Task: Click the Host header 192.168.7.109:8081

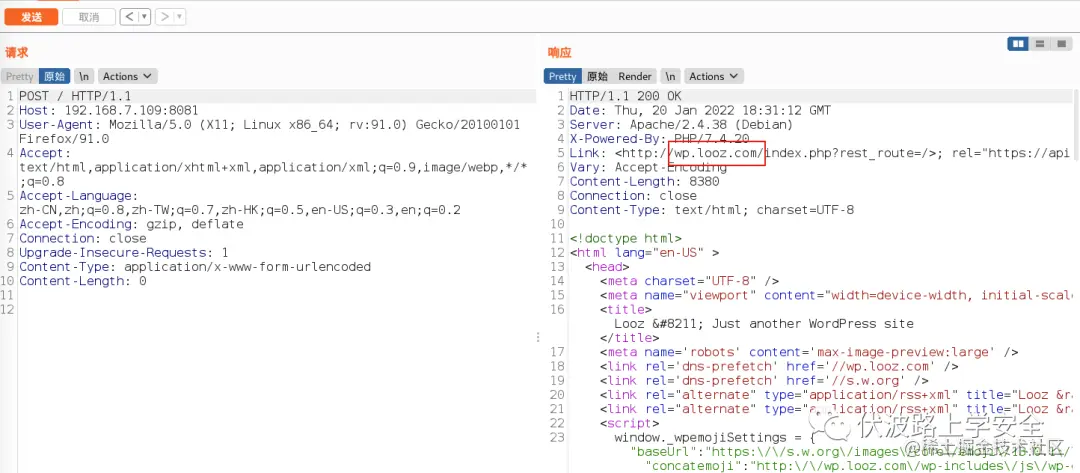Action: pyautogui.click(x=109, y=111)
